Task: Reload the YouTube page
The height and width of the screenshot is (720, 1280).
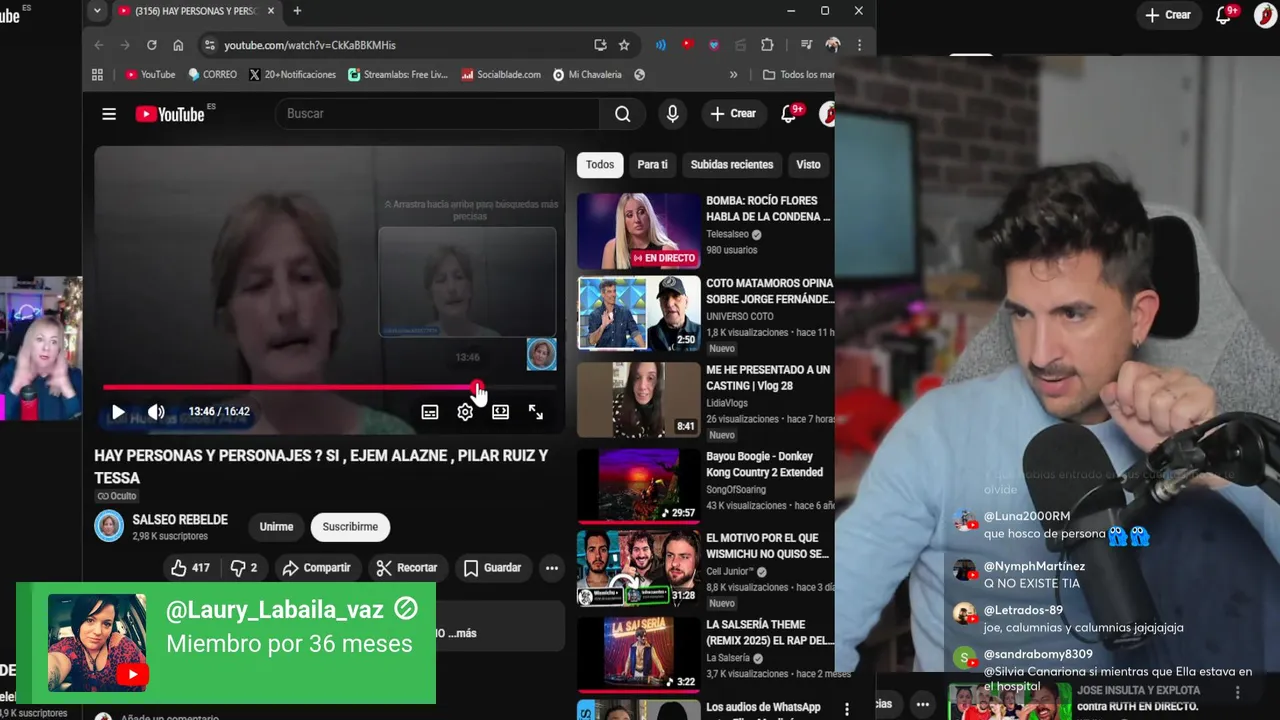Action: click(x=152, y=45)
